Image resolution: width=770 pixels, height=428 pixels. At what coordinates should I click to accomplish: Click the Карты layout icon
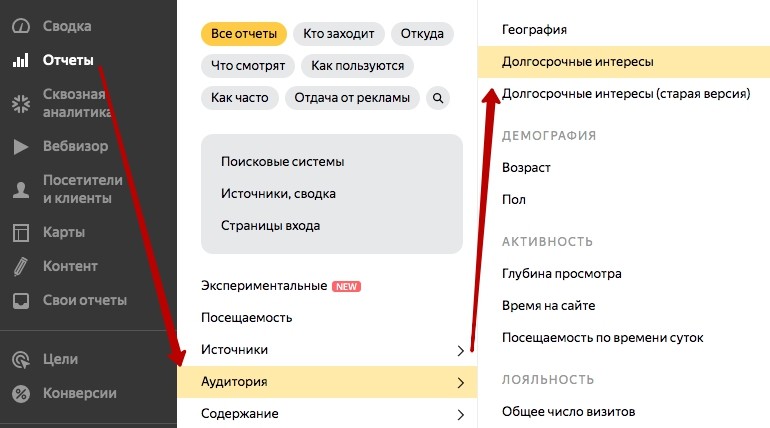coord(20,232)
